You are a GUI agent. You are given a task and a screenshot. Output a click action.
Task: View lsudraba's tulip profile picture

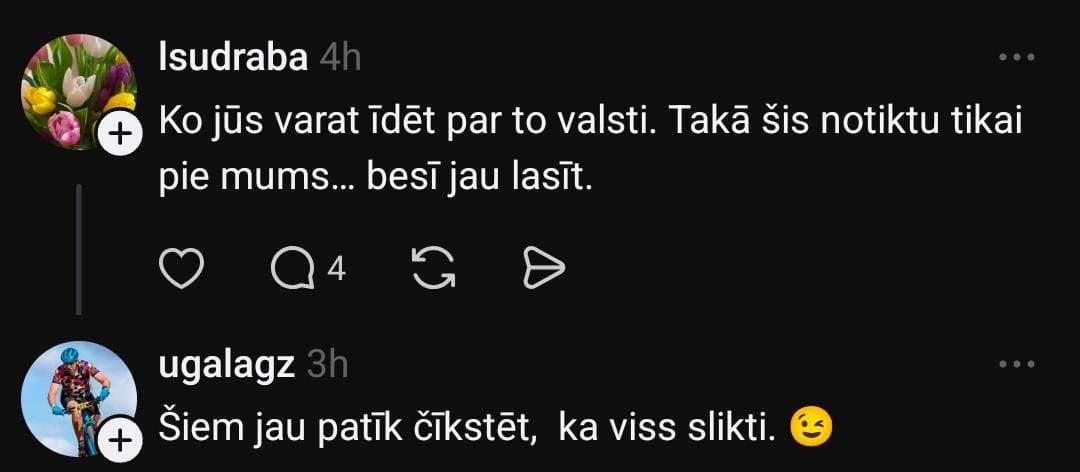pyautogui.click(x=78, y=91)
